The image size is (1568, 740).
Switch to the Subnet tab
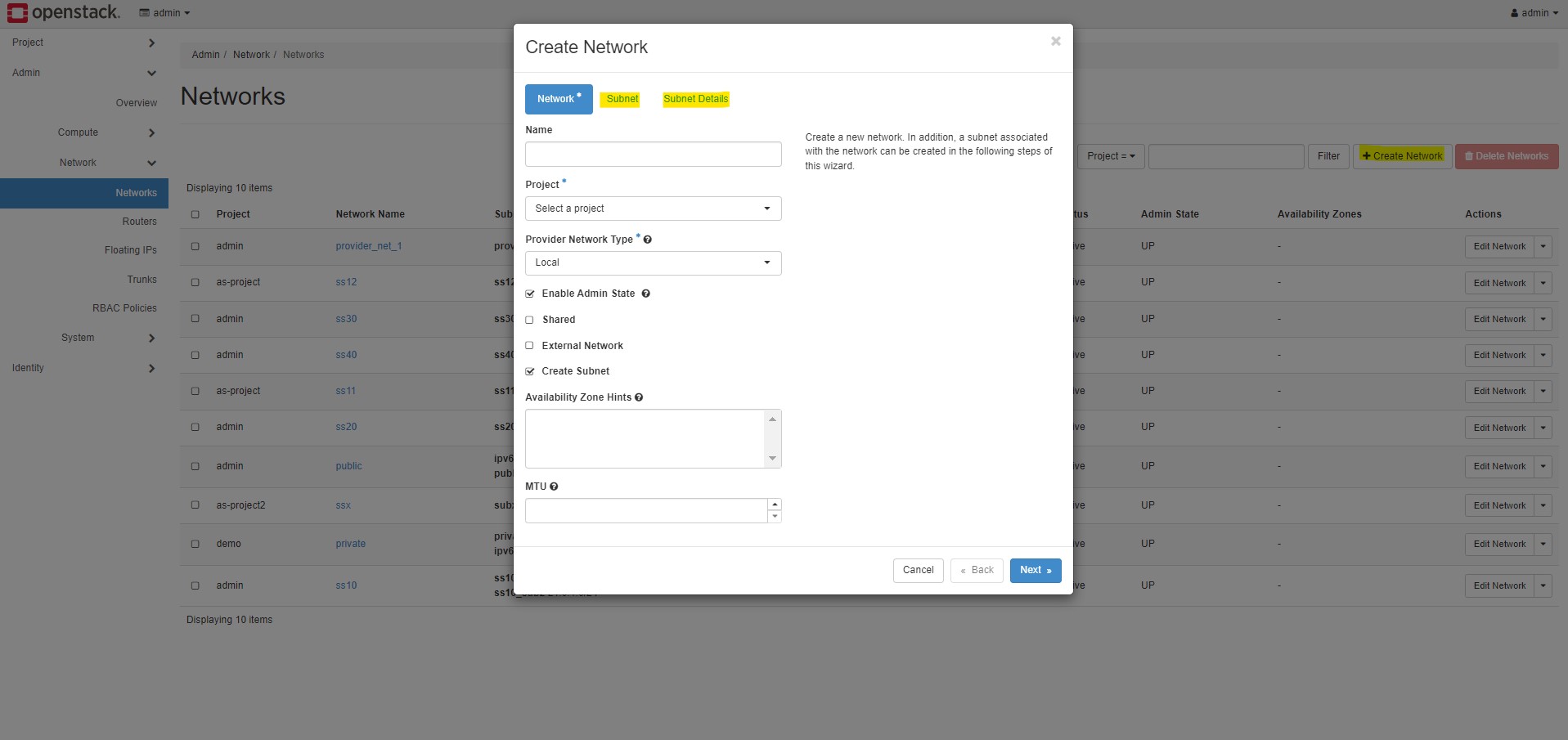click(622, 99)
